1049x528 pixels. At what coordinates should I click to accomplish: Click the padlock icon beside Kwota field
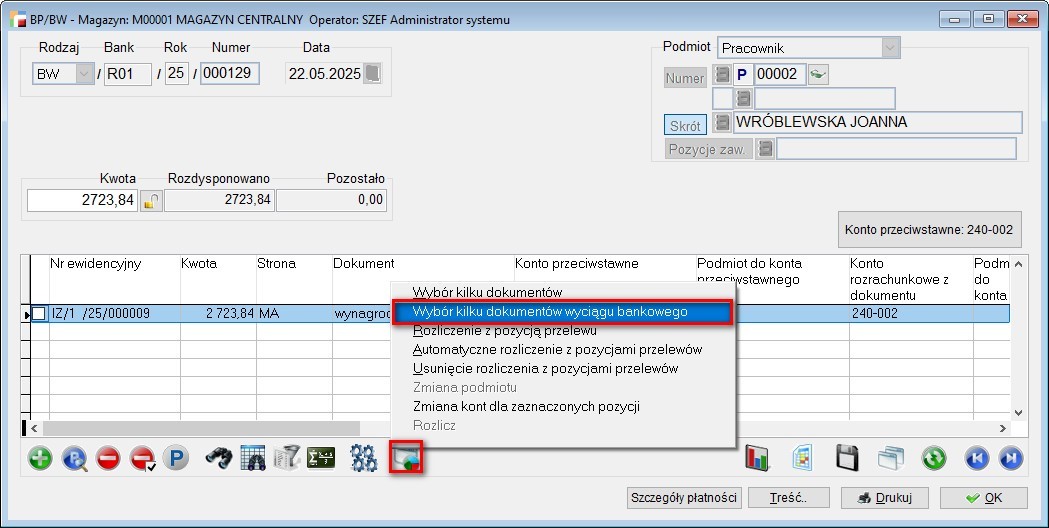[x=151, y=200]
